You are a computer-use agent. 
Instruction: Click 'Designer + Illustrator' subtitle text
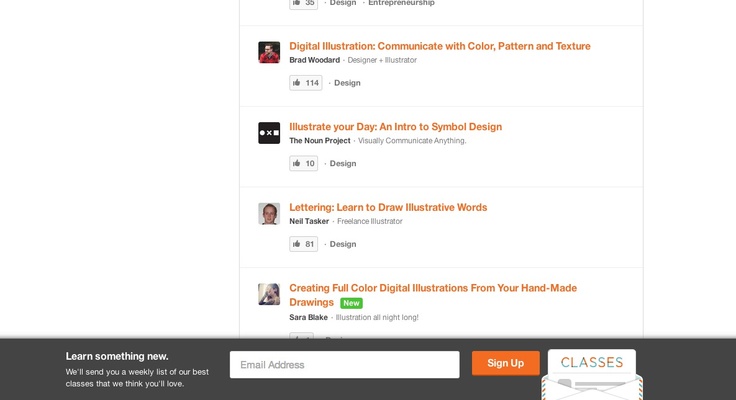tap(382, 60)
